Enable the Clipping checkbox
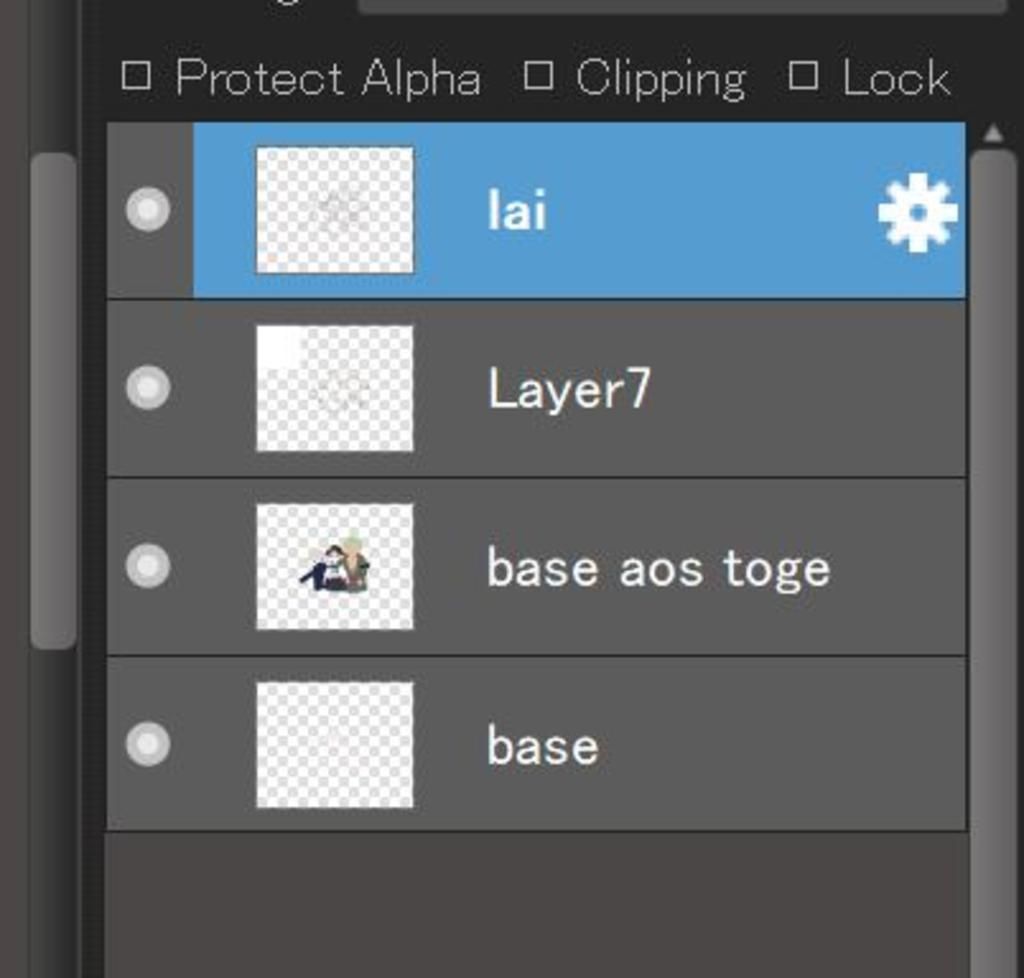 539,76
